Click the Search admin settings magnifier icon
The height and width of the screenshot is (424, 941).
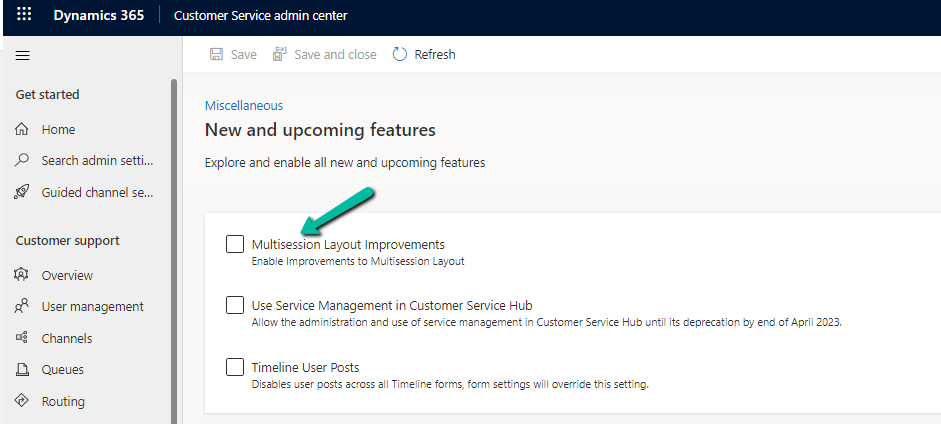click(x=22, y=161)
